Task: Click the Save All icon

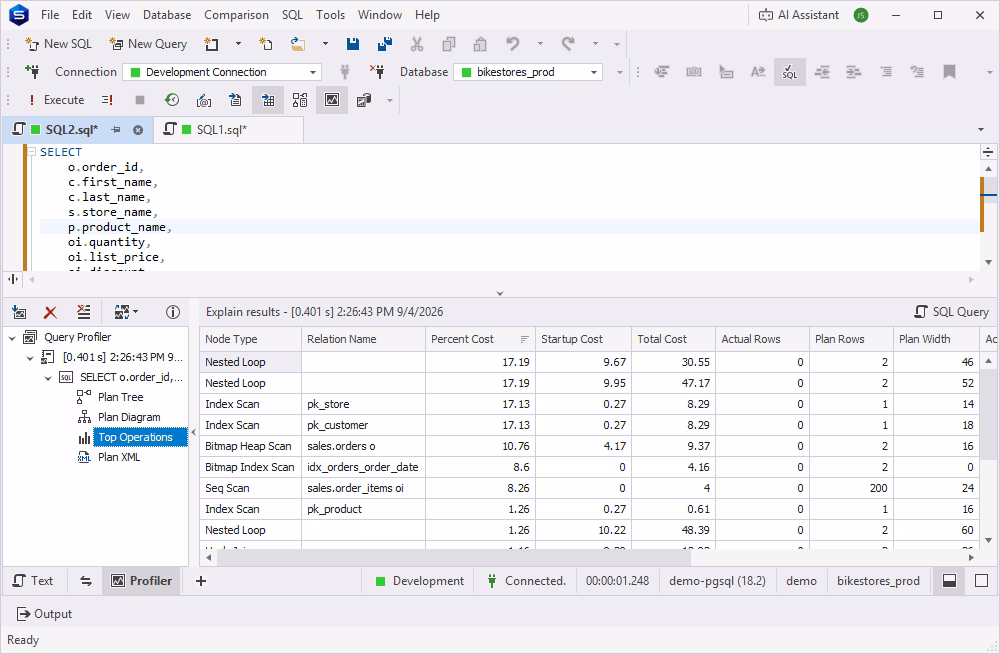Action: click(x=385, y=44)
